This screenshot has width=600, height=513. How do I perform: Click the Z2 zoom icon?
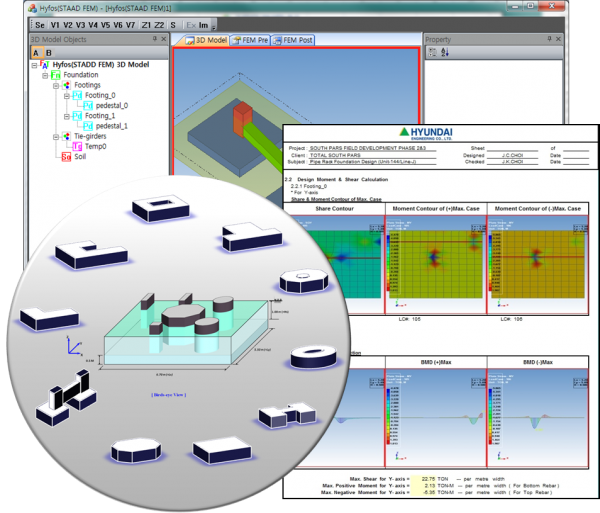click(x=159, y=23)
